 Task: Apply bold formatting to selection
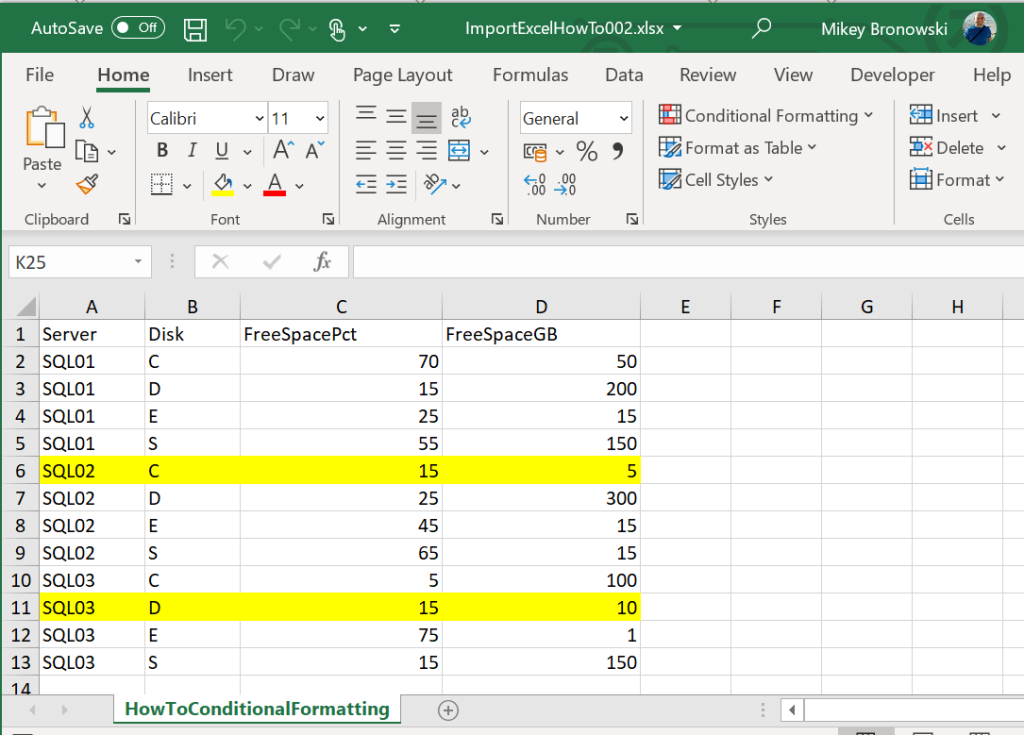[x=162, y=149]
